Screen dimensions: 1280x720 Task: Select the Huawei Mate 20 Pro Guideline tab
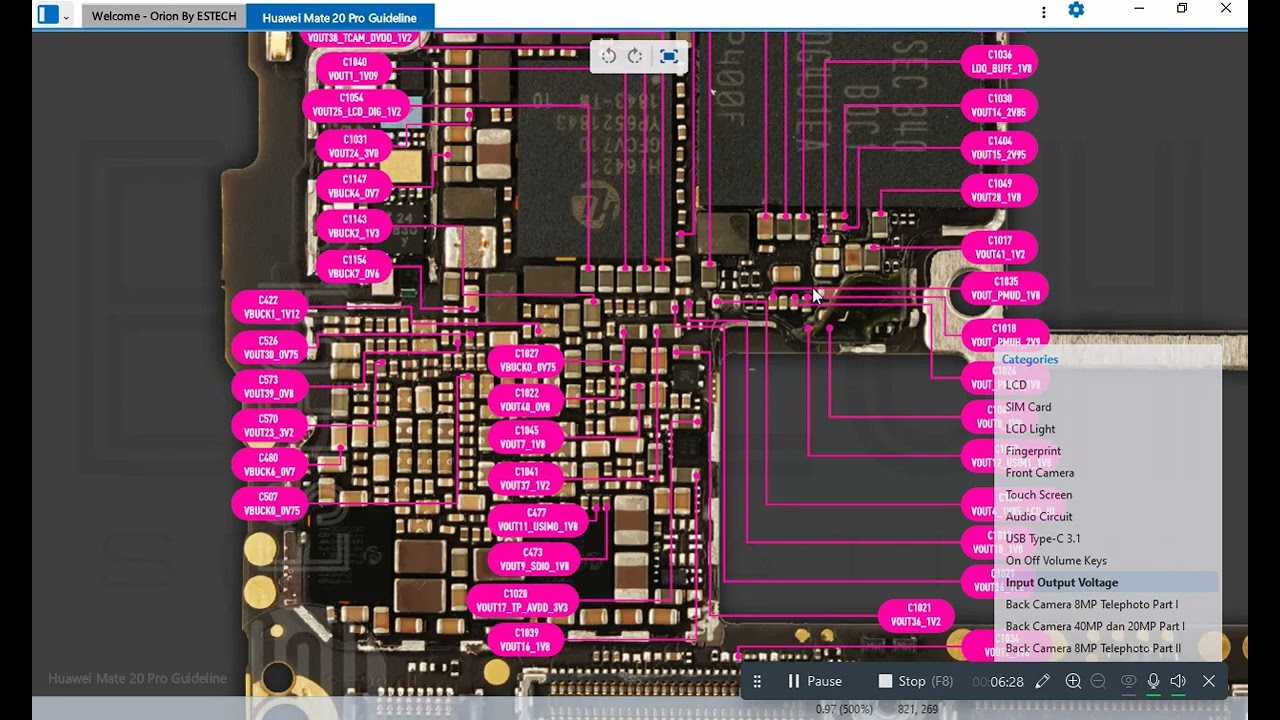click(340, 17)
